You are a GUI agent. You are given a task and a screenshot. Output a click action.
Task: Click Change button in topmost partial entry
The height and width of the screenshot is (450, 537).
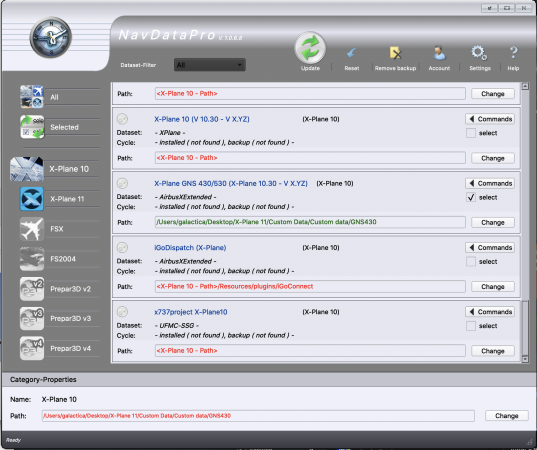click(493, 93)
